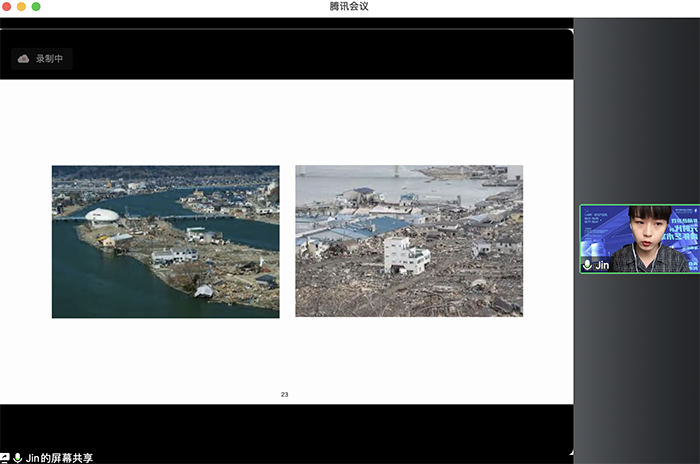Close the 腾讯会议 window with red button
The width and height of the screenshot is (700, 464).
[6, 7]
